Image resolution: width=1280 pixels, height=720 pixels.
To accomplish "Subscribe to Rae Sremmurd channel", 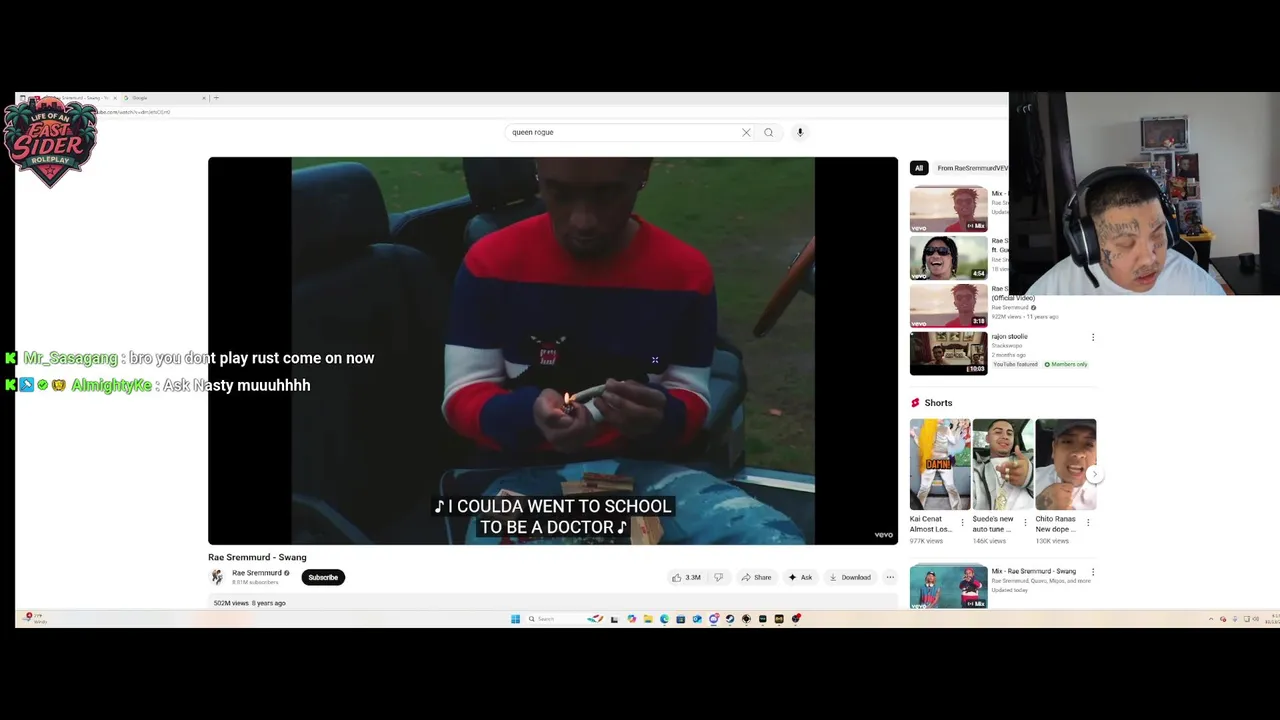I will click(x=323, y=577).
